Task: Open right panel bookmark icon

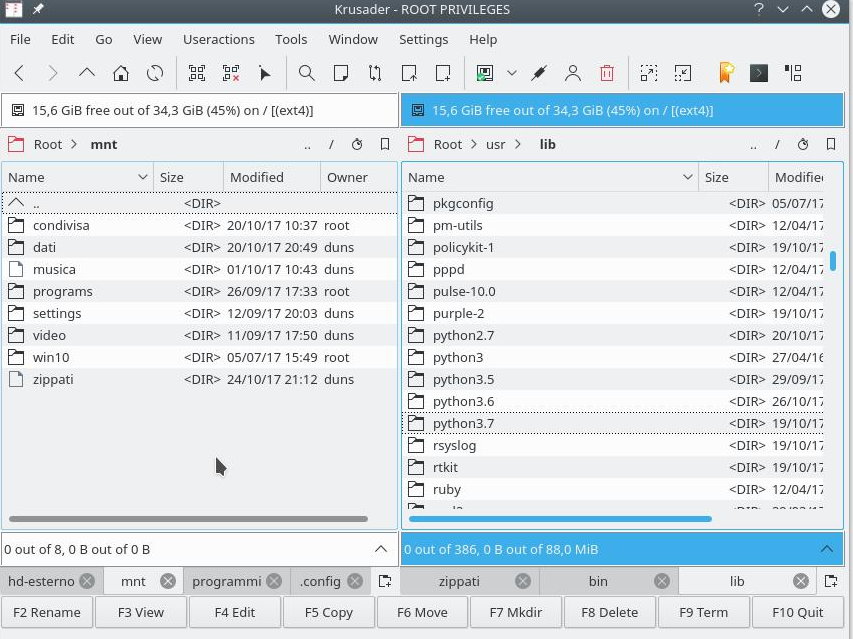Action: [831, 144]
